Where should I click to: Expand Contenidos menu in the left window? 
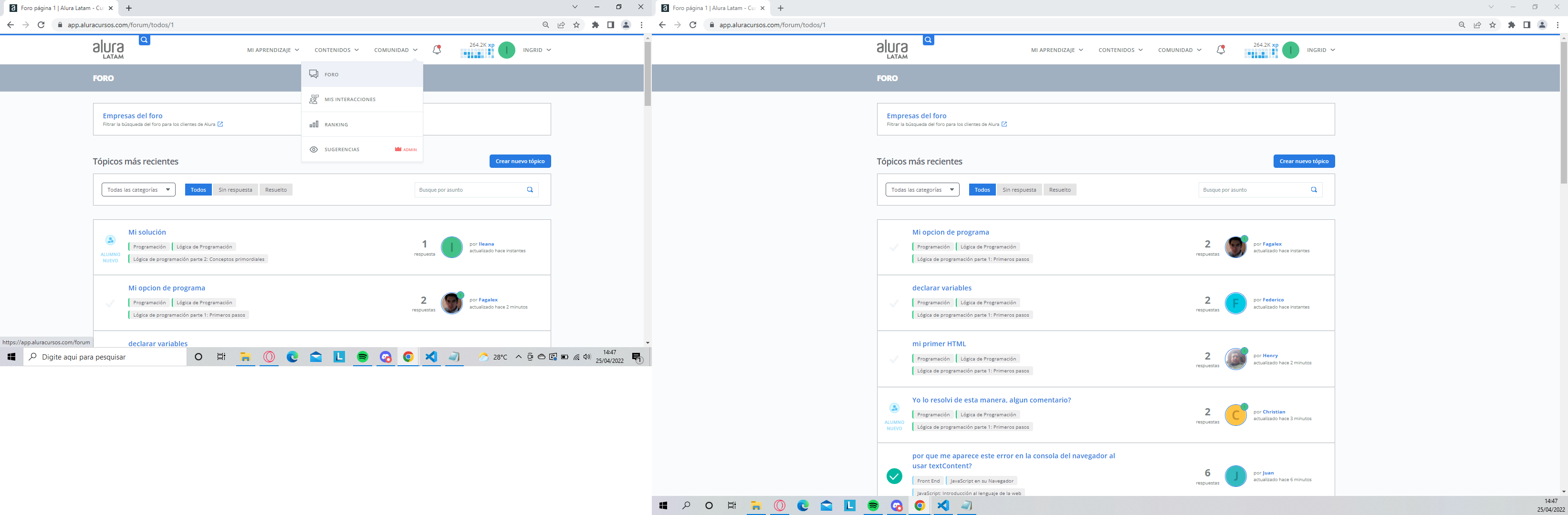click(x=336, y=50)
